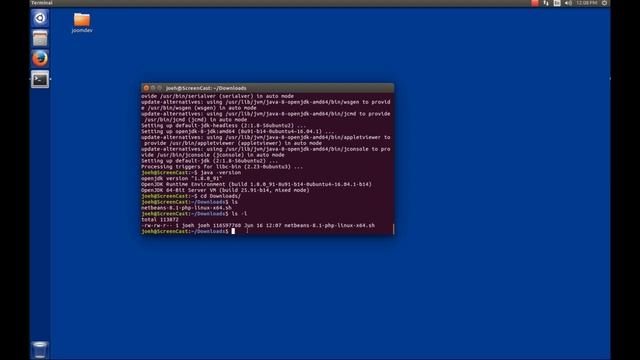Click the clock showing 12:08 PM

tap(587, 3)
